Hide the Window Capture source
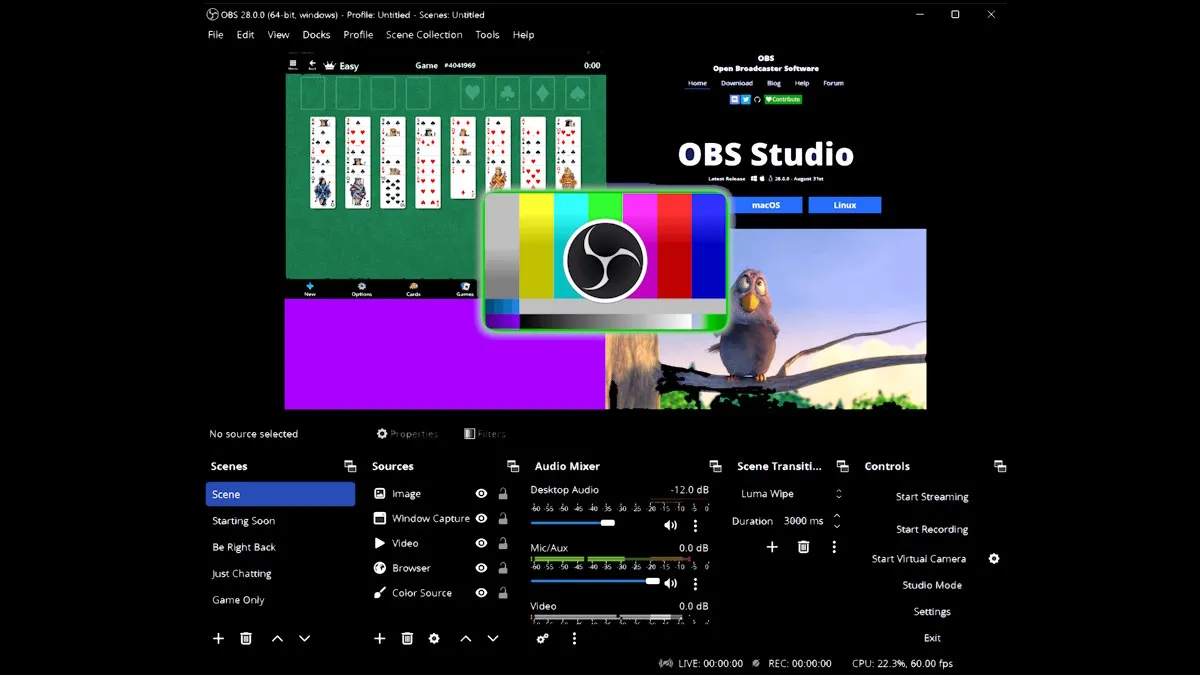The height and width of the screenshot is (675, 1200). coord(481,519)
